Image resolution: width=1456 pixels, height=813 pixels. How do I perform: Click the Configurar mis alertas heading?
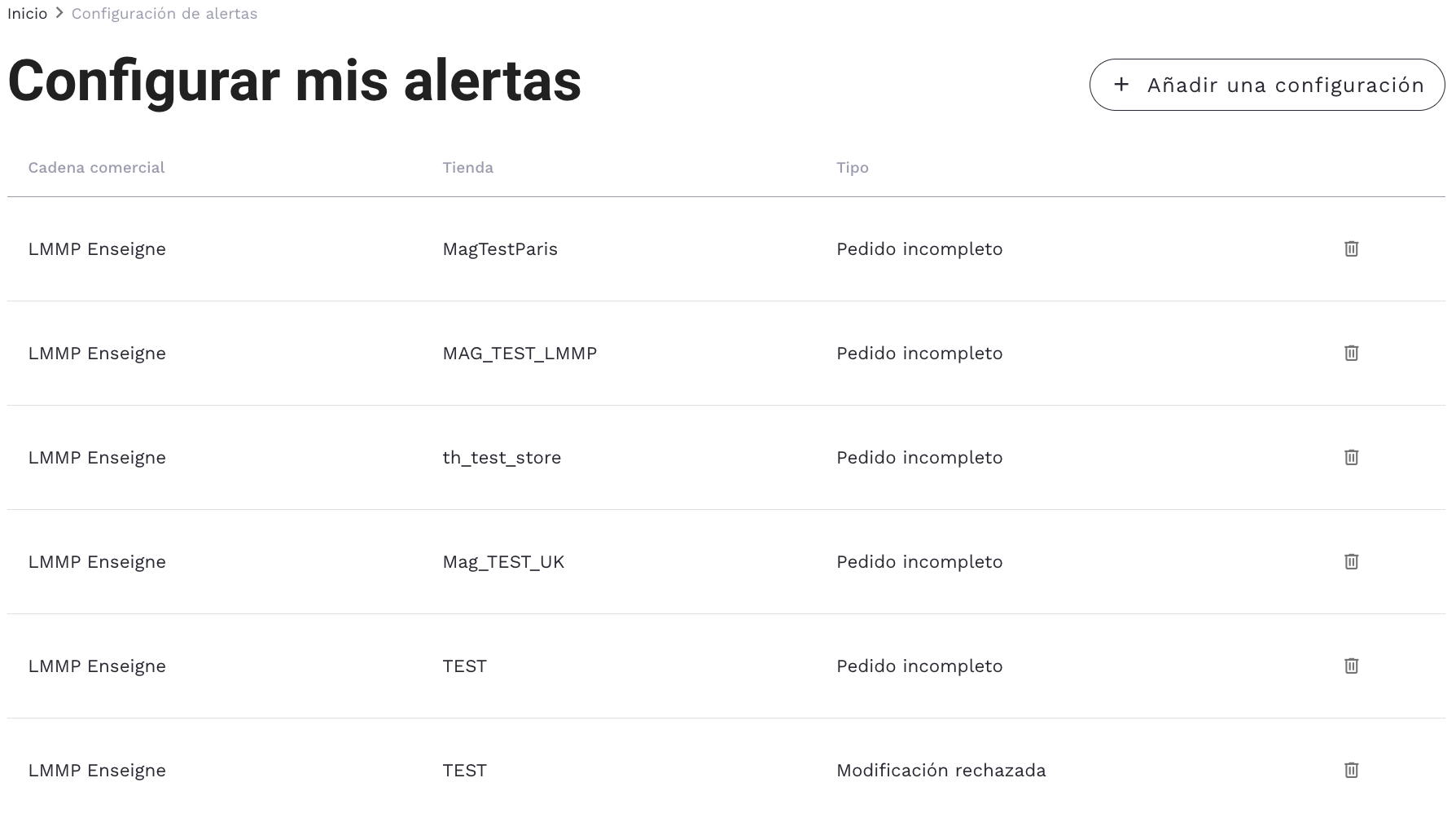coord(294,81)
